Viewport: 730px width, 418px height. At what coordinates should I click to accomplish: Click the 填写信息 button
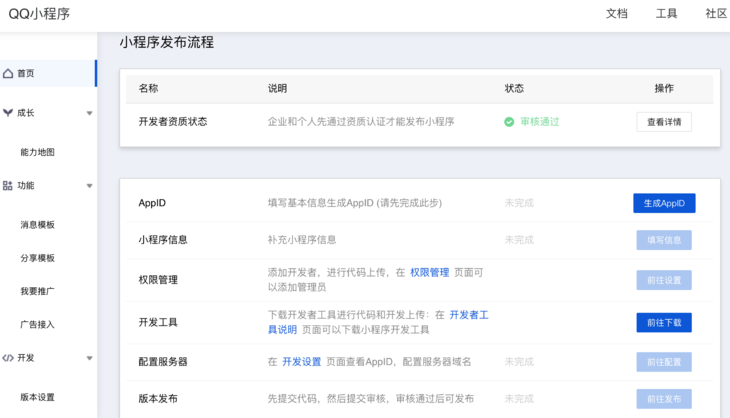pos(664,240)
